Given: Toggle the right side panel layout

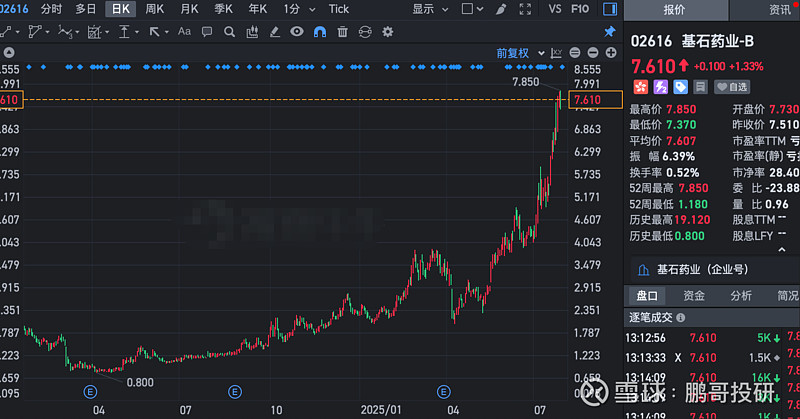Looking at the screenshot, I should 610,9.
